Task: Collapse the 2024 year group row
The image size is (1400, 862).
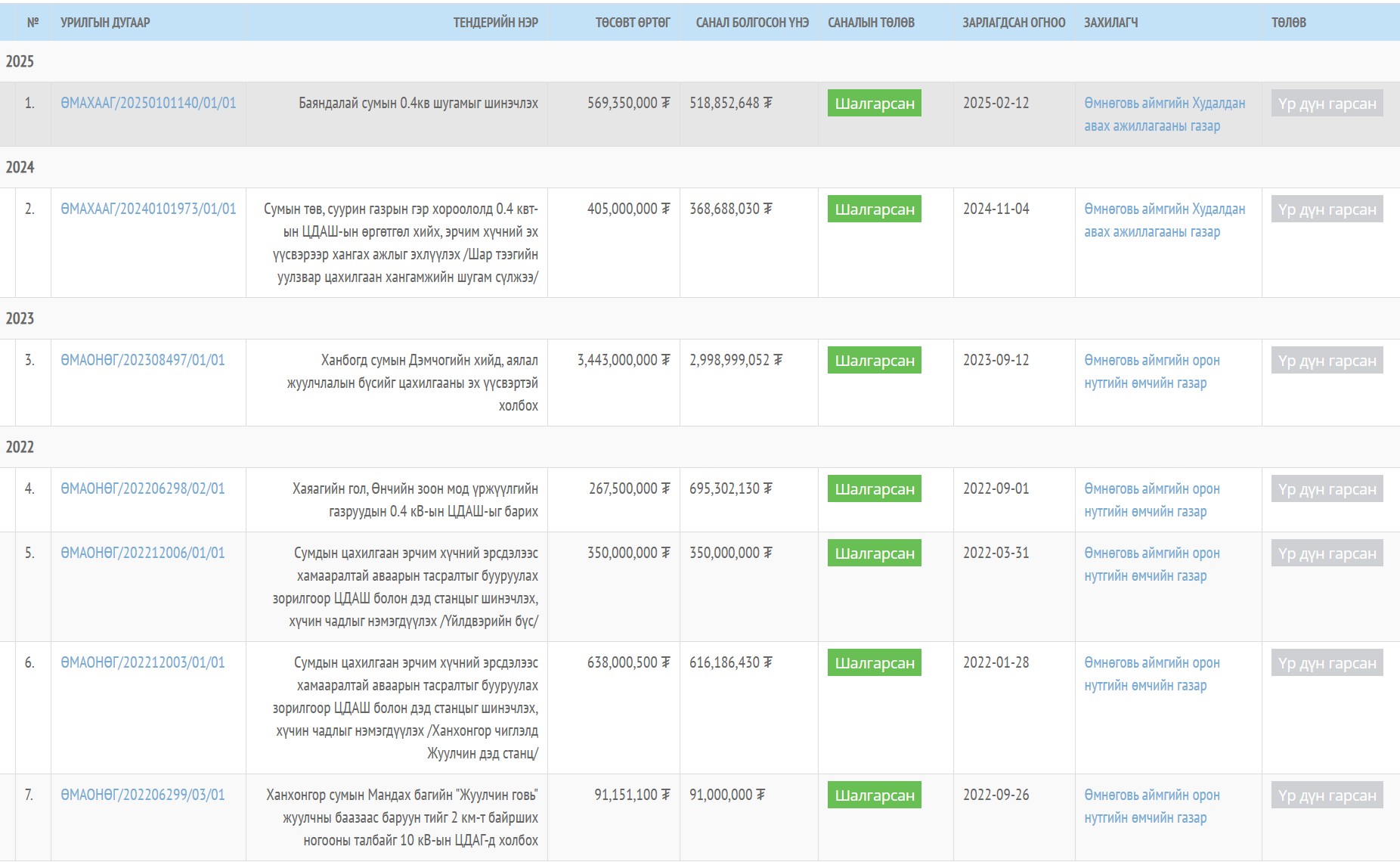Action: (x=20, y=167)
